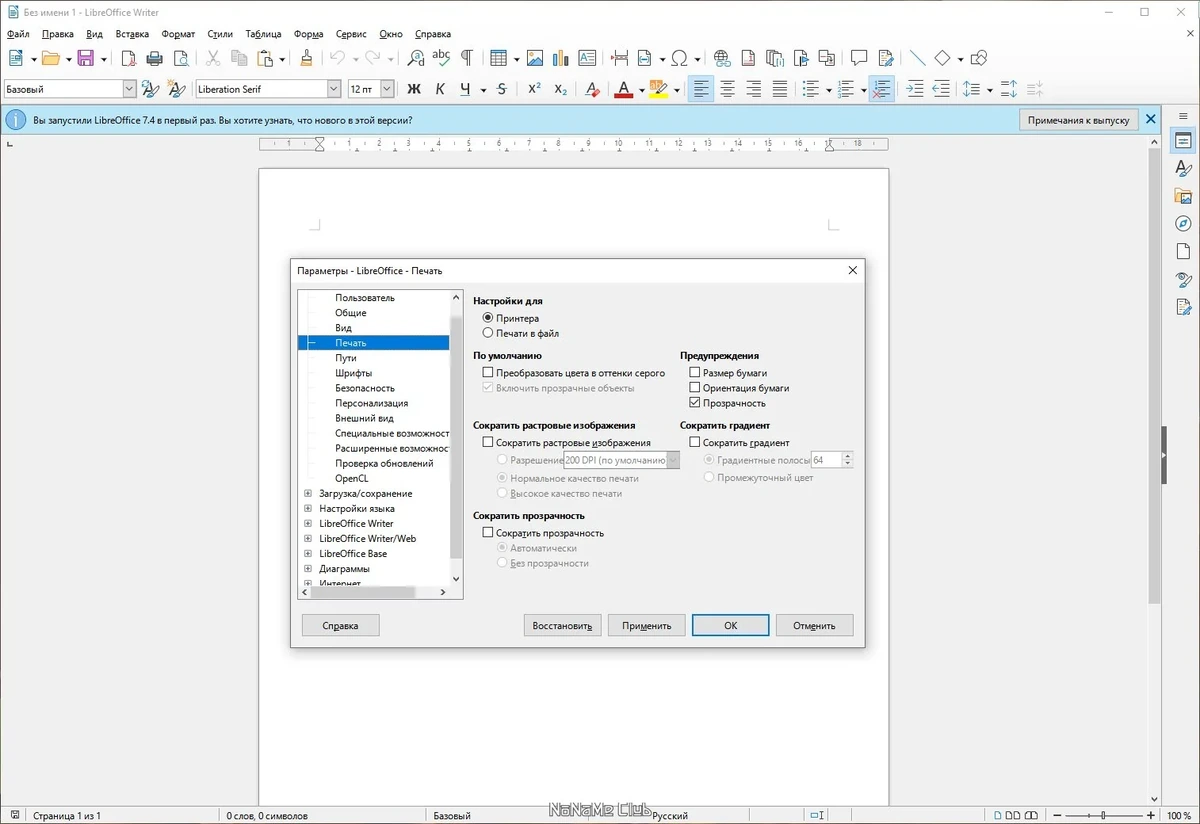The image size is (1200, 824).
Task: Untick the Прозрачность warning checkbox
Action: click(x=695, y=403)
